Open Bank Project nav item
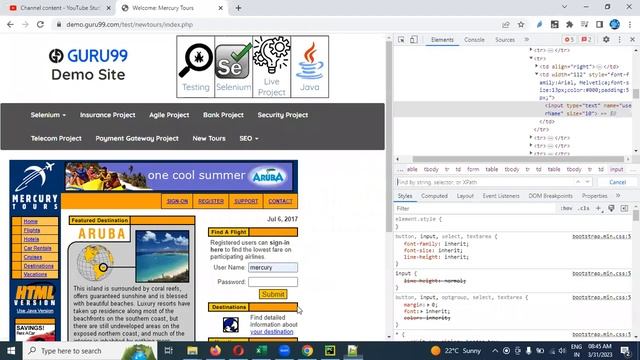 (223, 115)
